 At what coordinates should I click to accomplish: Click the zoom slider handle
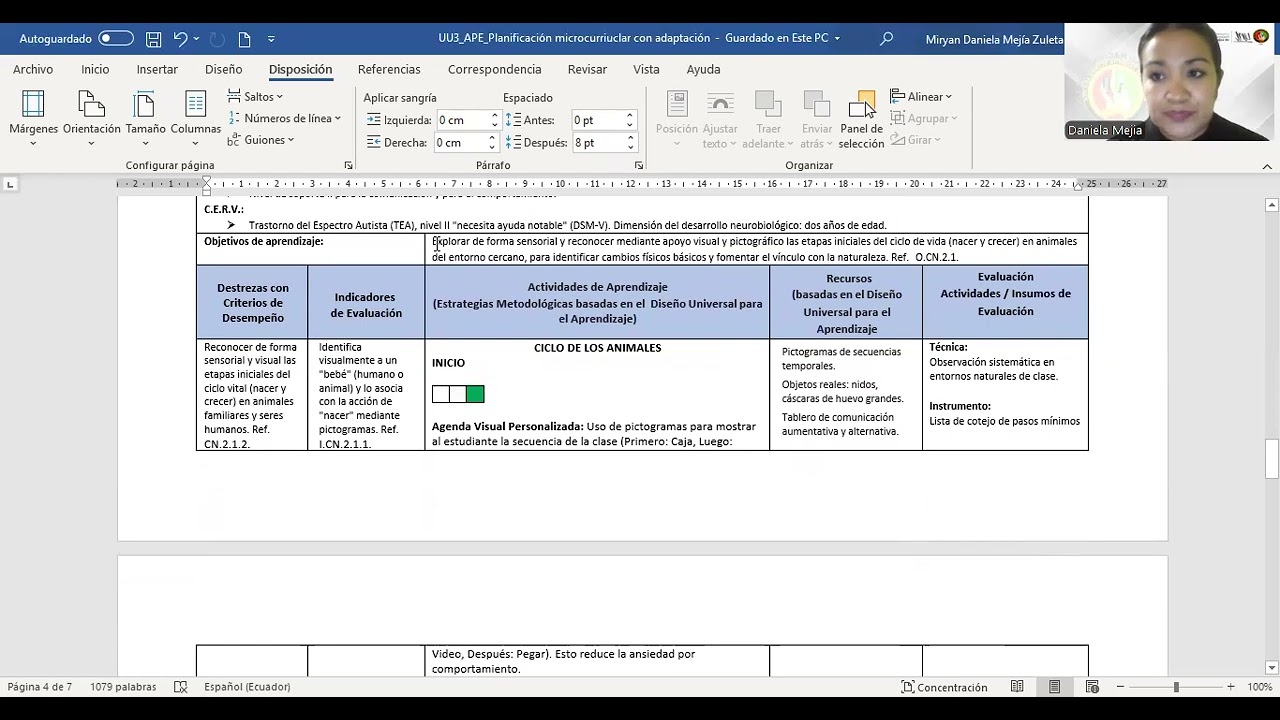[x=1176, y=687]
